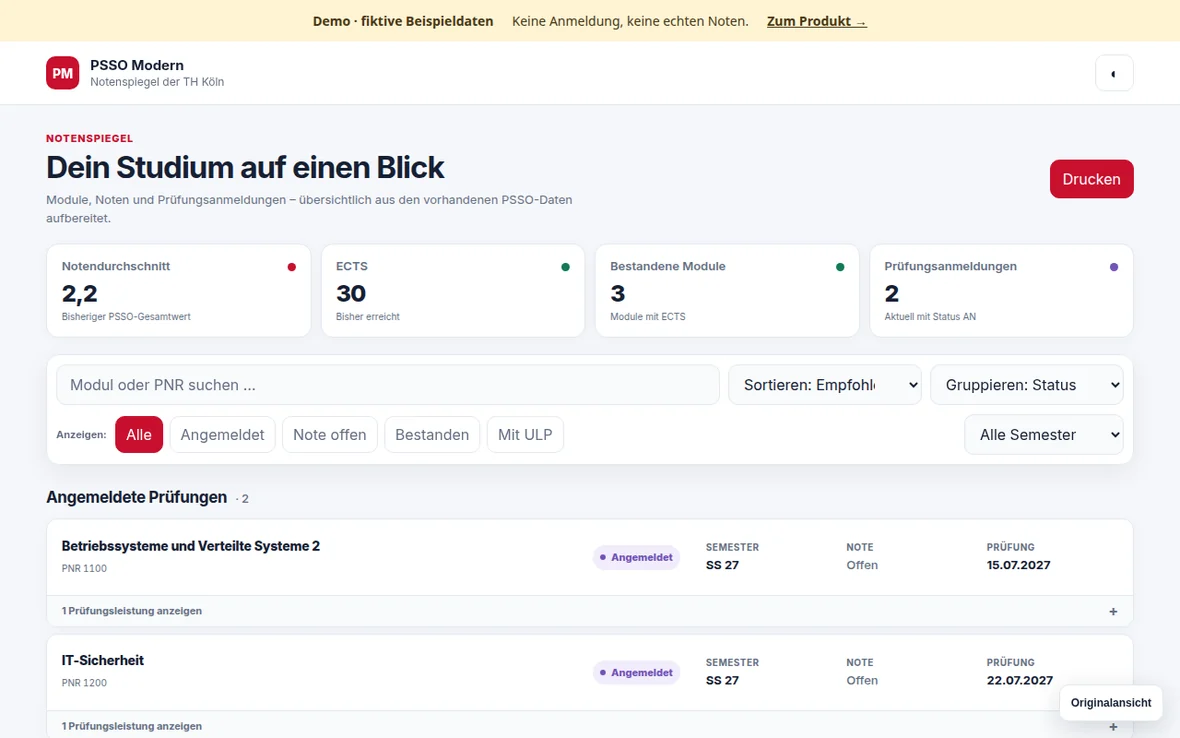This screenshot has width=1180, height=738.
Task: Click module title Betriebssysteme und Verteilte Systeme 2
Action: (190, 546)
